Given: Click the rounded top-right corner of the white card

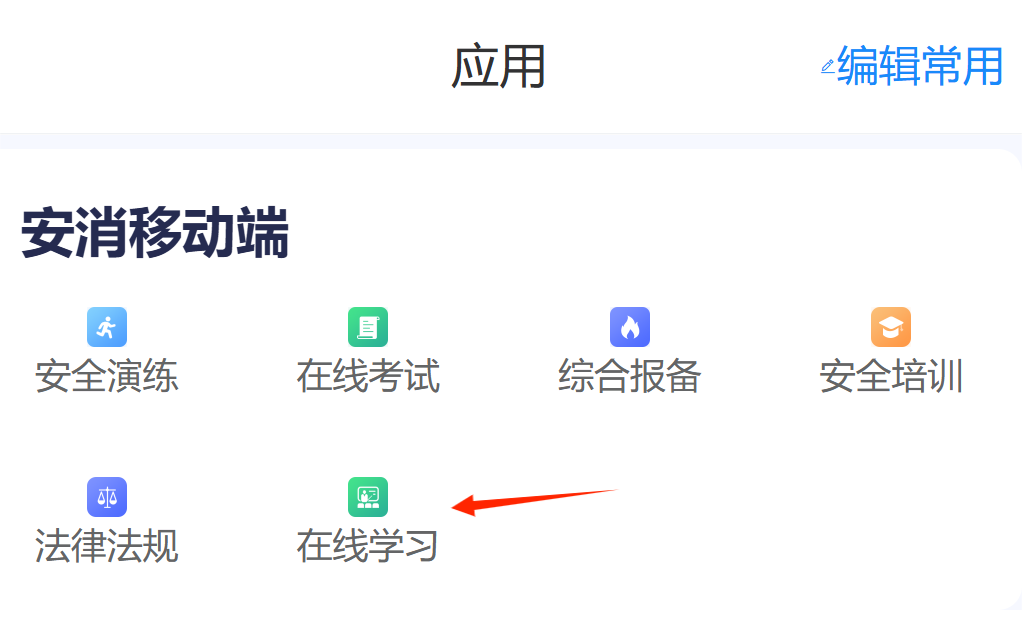Looking at the screenshot, I should point(1010,160).
